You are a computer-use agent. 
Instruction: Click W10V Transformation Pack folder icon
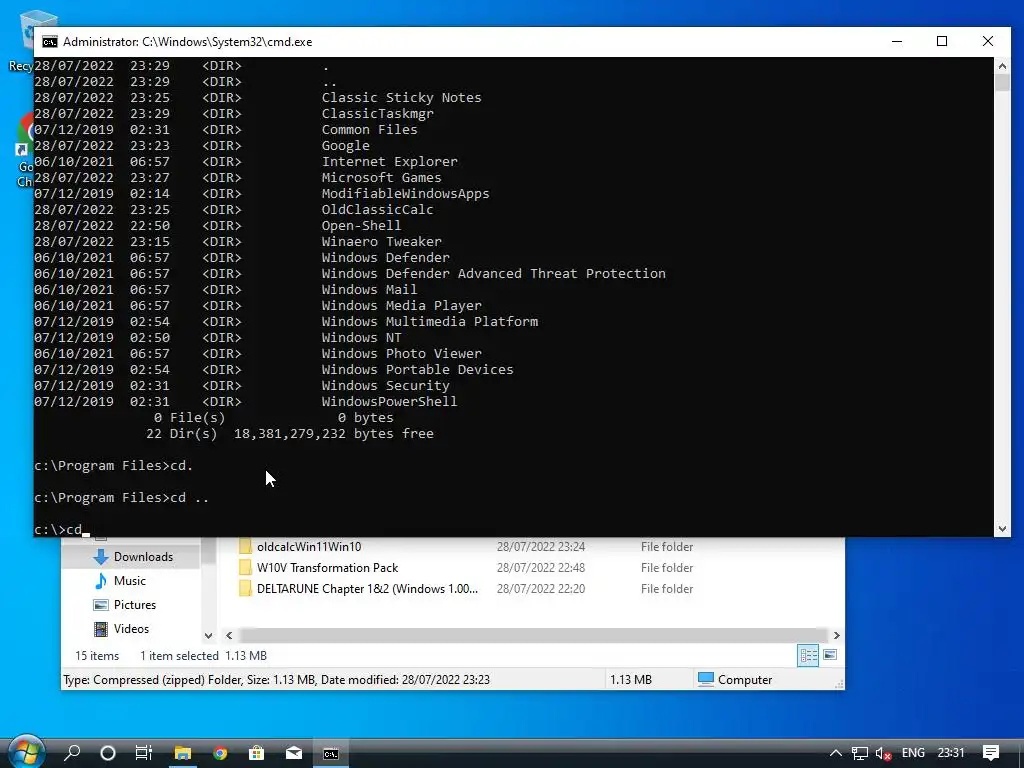pos(246,568)
